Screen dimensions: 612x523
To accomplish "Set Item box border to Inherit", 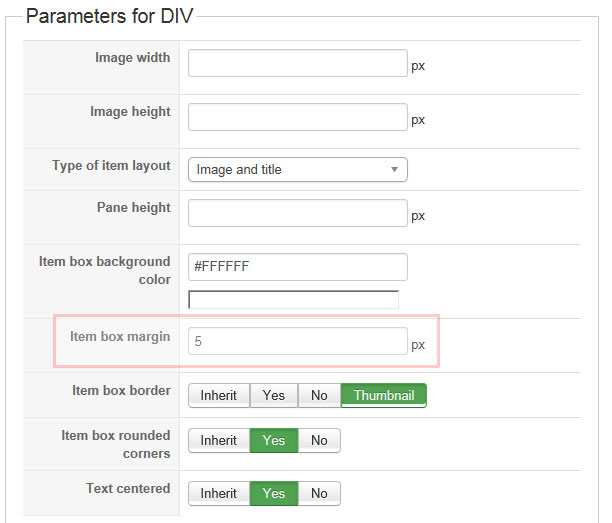I will point(219,395).
